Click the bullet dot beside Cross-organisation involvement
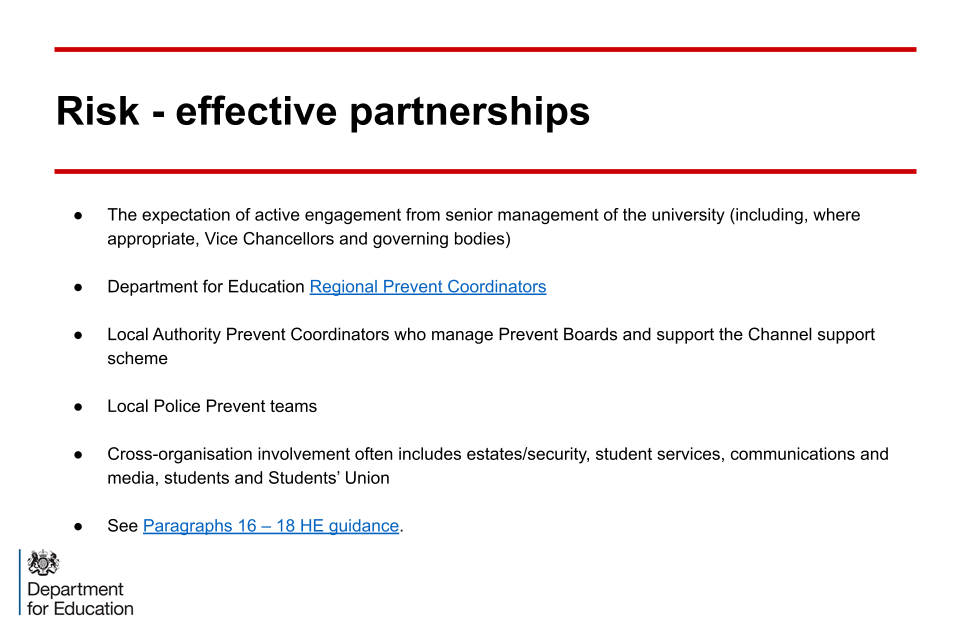This screenshot has height=640, width=960. (77, 455)
